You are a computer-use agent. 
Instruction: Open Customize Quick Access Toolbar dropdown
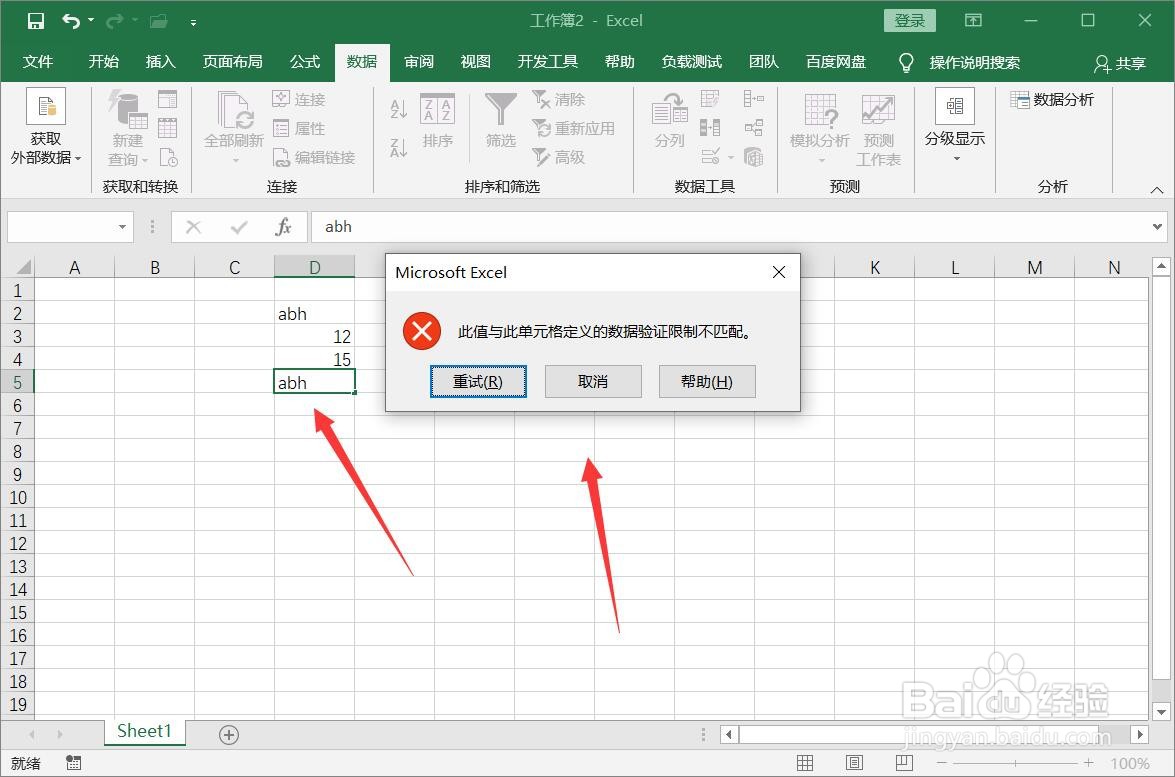tap(193, 22)
